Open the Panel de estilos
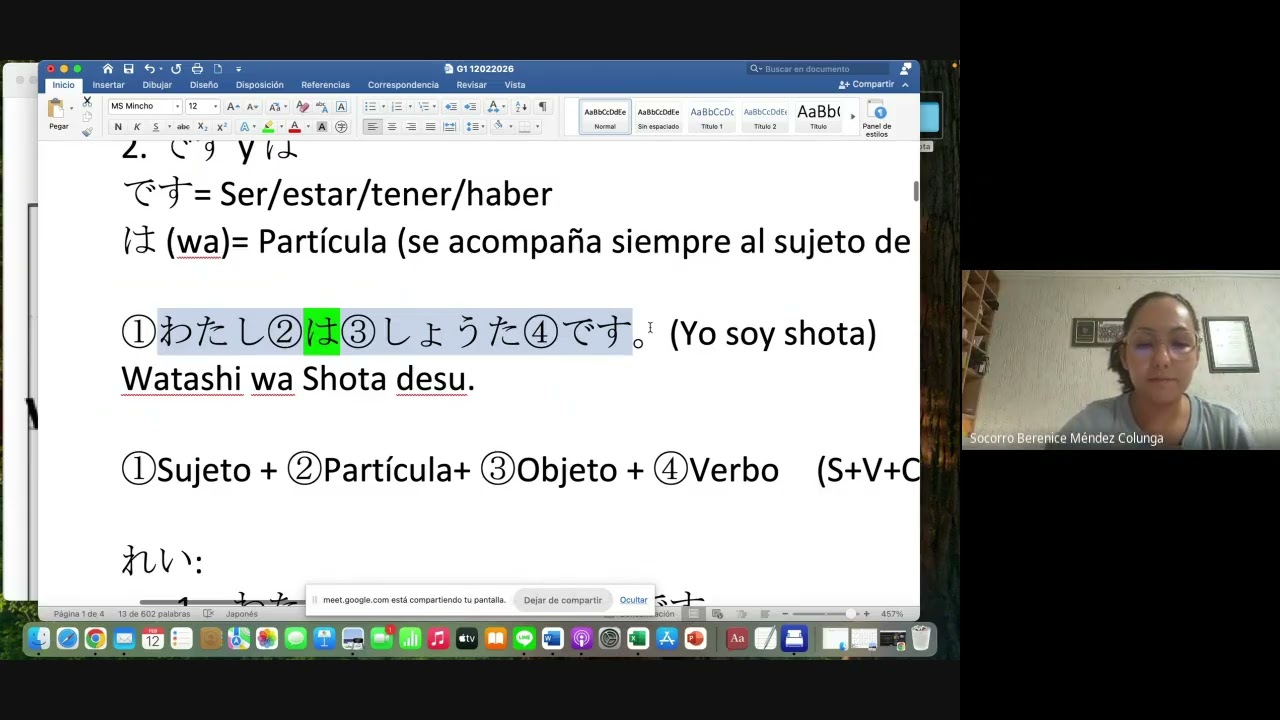Image resolution: width=1280 pixels, height=720 pixels. point(877,119)
